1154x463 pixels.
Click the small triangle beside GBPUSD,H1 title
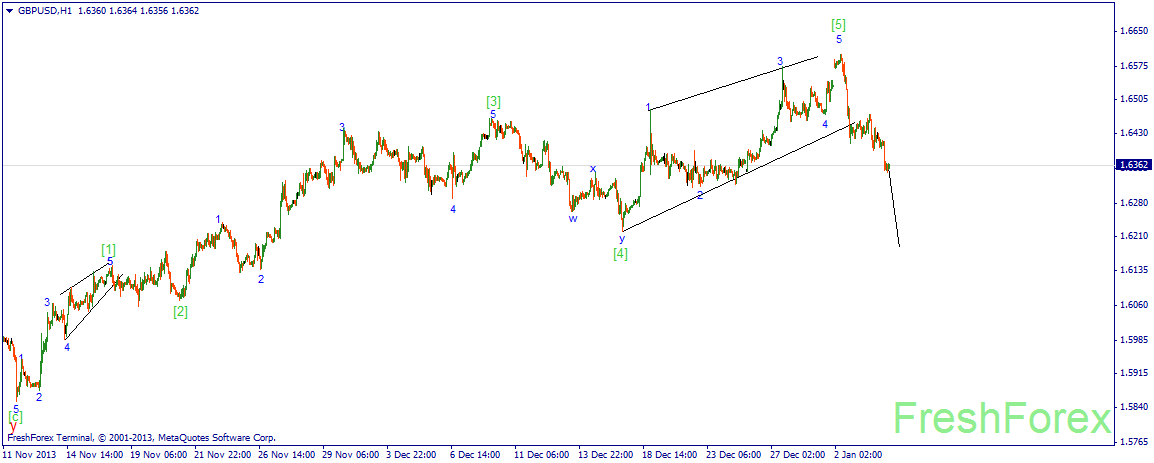6,11
